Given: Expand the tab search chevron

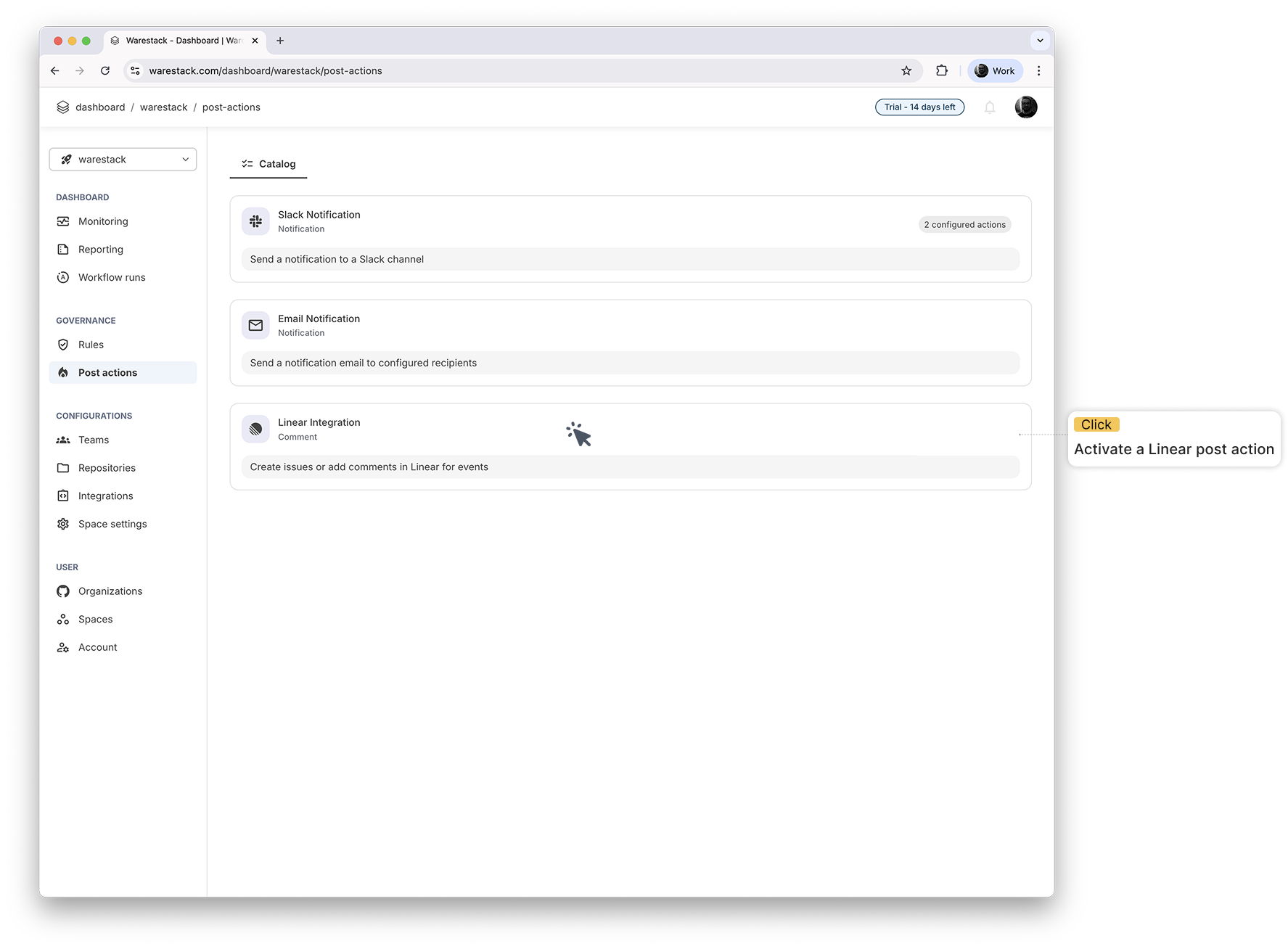Looking at the screenshot, I should tap(1040, 41).
